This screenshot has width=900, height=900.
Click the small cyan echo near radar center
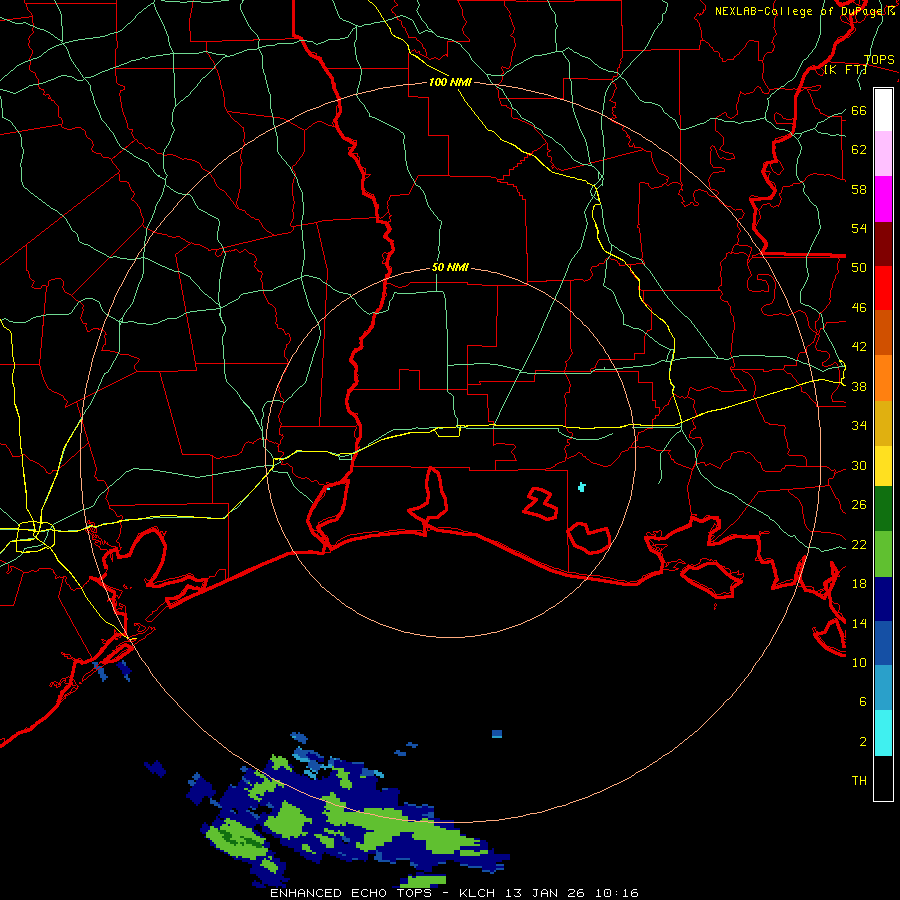(582, 487)
